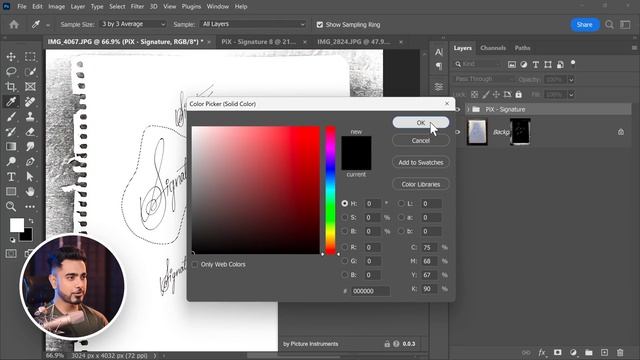Select the Move tool

click(x=11, y=56)
